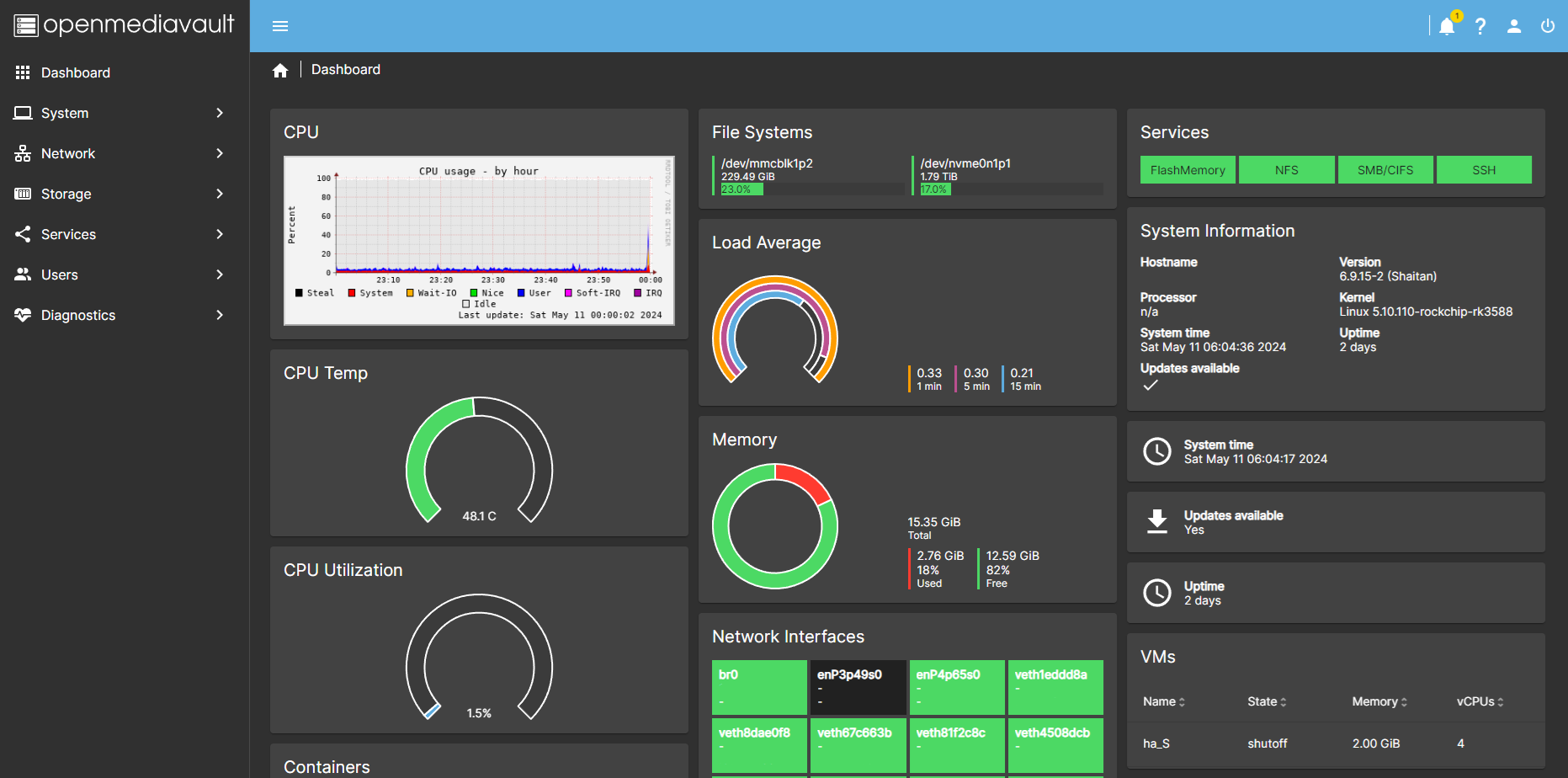Expand the Network menu chevron
This screenshot has width=1568, height=778.
(x=220, y=153)
